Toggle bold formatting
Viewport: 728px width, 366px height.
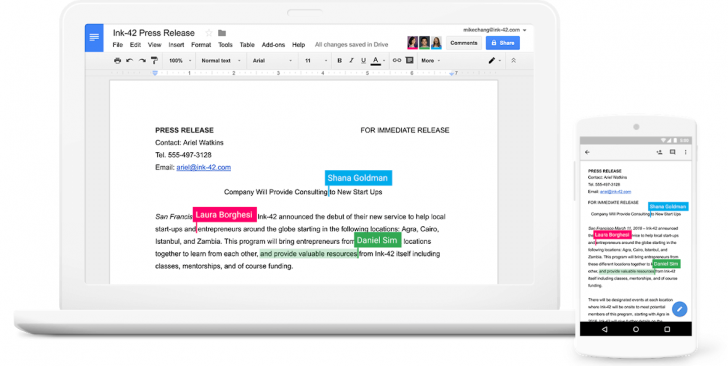[x=339, y=61]
